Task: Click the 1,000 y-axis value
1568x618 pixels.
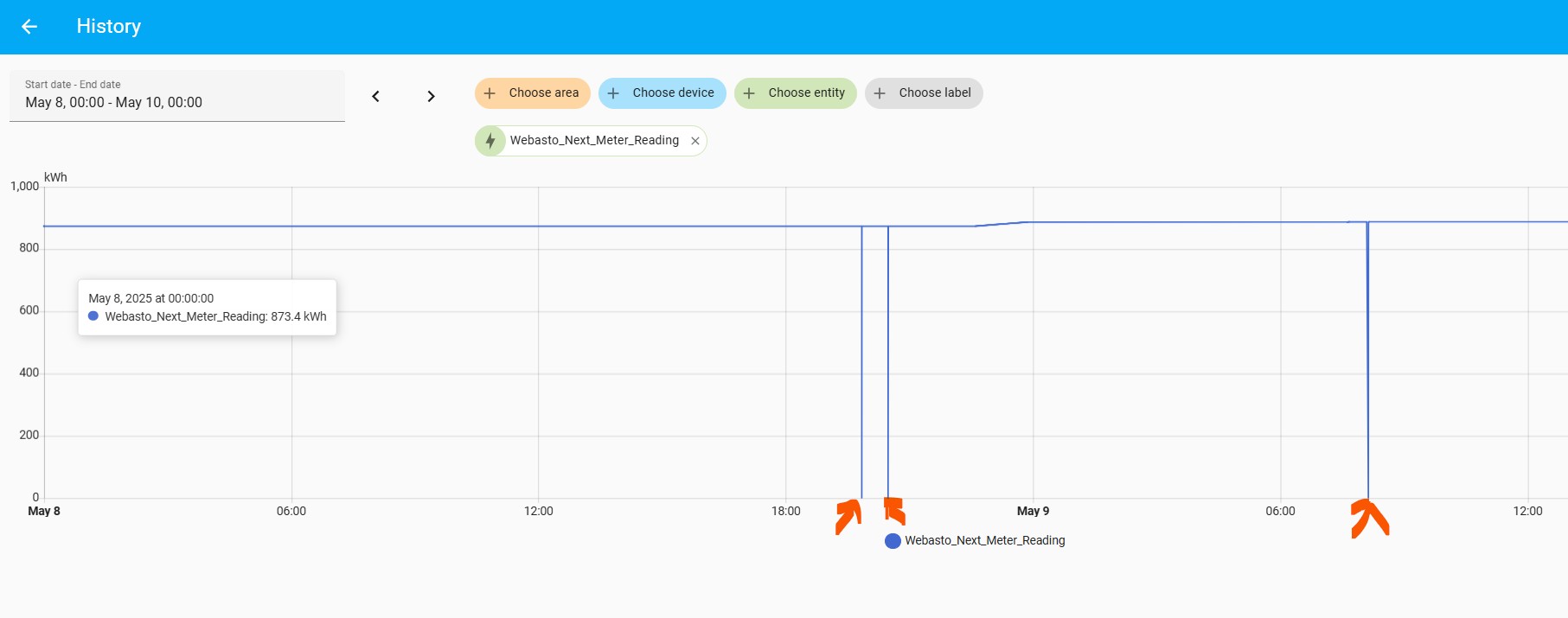Action: click(24, 187)
